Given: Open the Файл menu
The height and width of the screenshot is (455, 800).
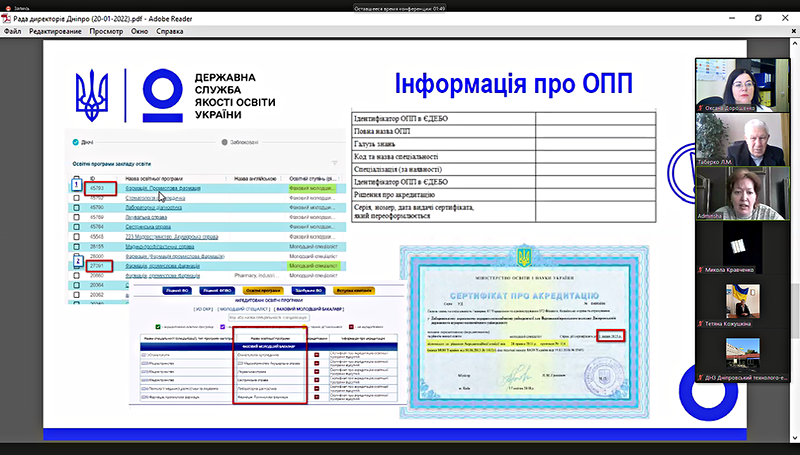Looking at the screenshot, I should pyautogui.click(x=13, y=31).
